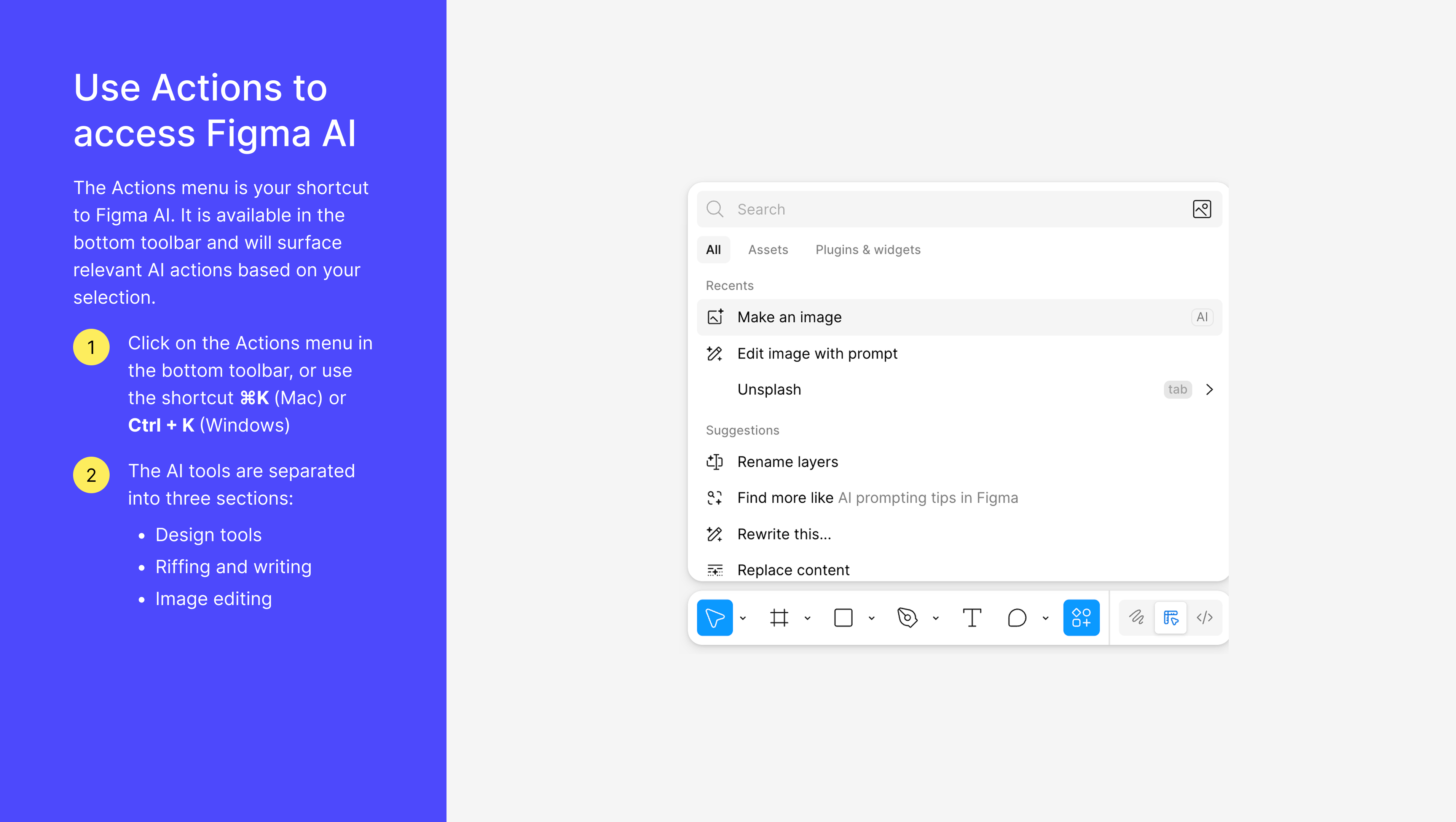Switch to Dev Mode
Viewport: 1456px width, 822px height.
tap(1204, 618)
